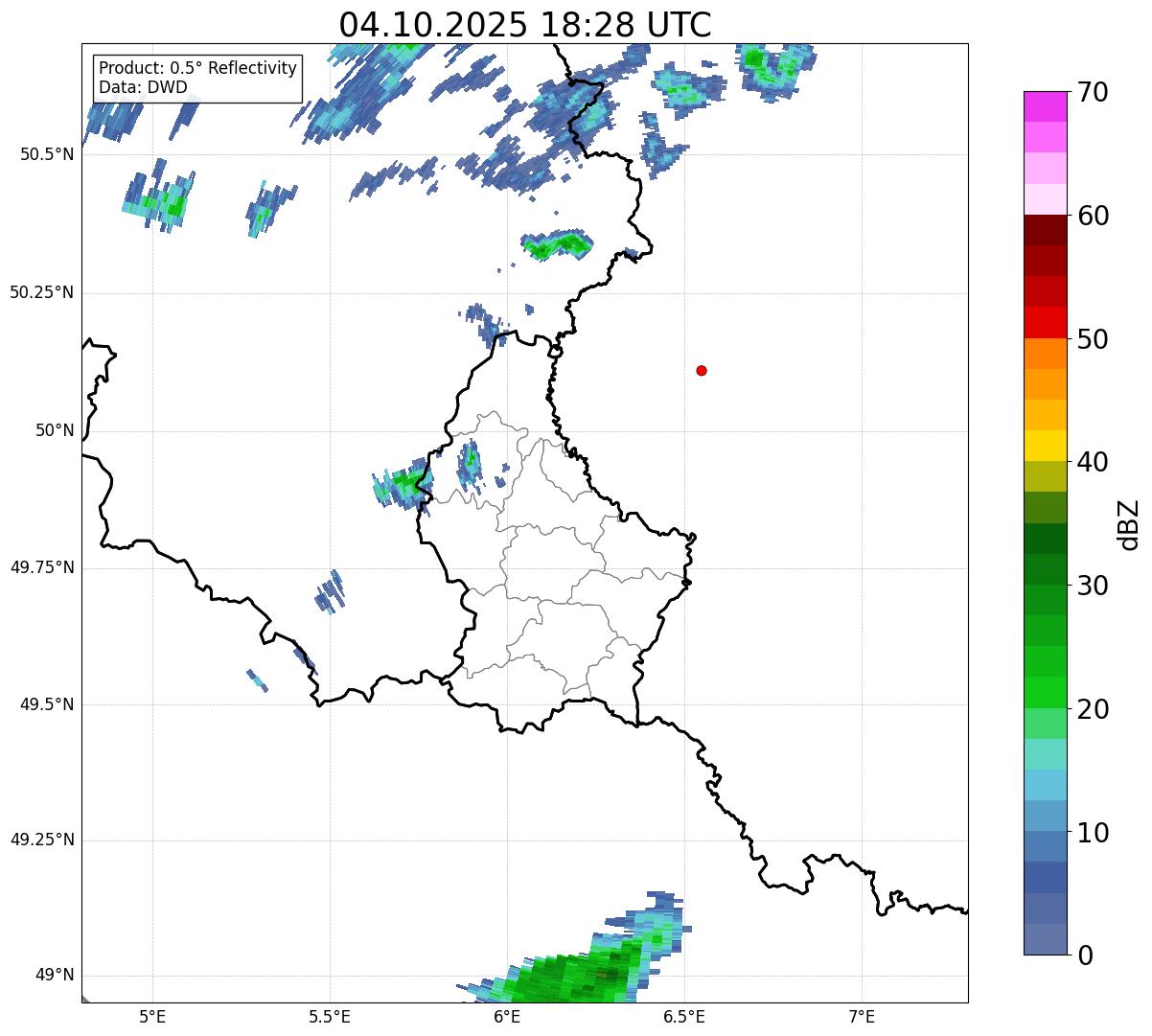
Task: Click the 'Data: DWD' text
Action: click(x=143, y=87)
